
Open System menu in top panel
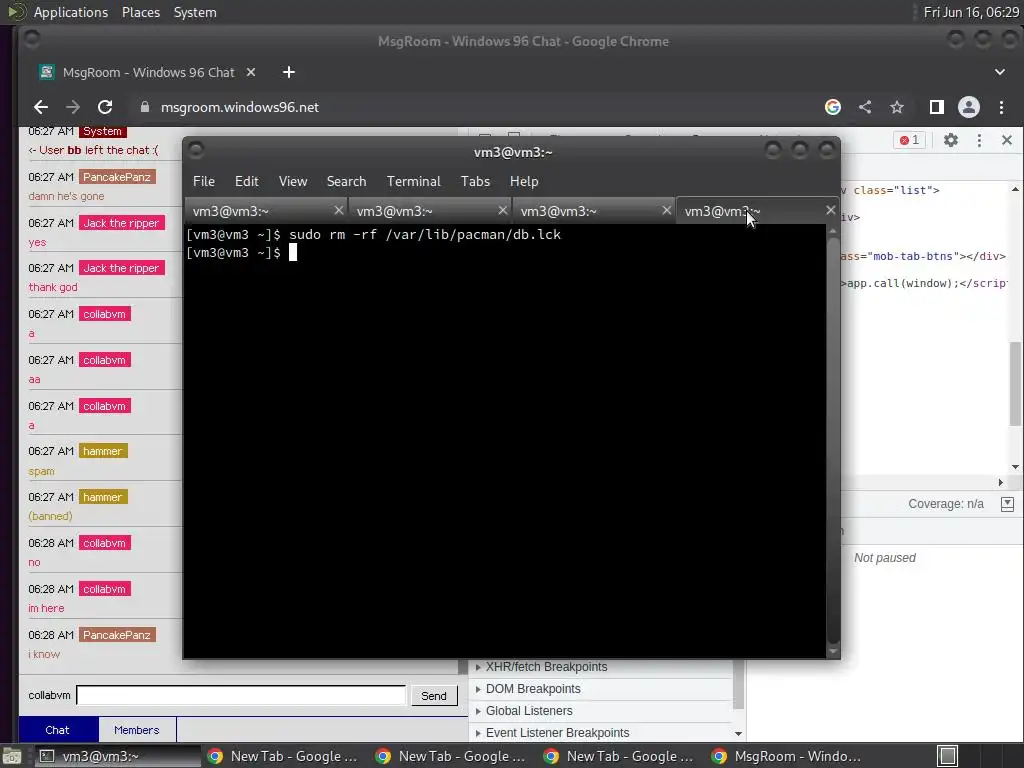coord(195,12)
